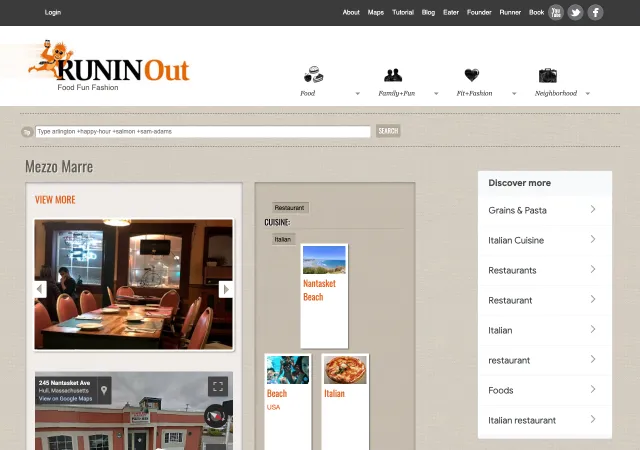Open Italian restaurant chevron in Discover more
This screenshot has width=640, height=450.
[593, 419]
